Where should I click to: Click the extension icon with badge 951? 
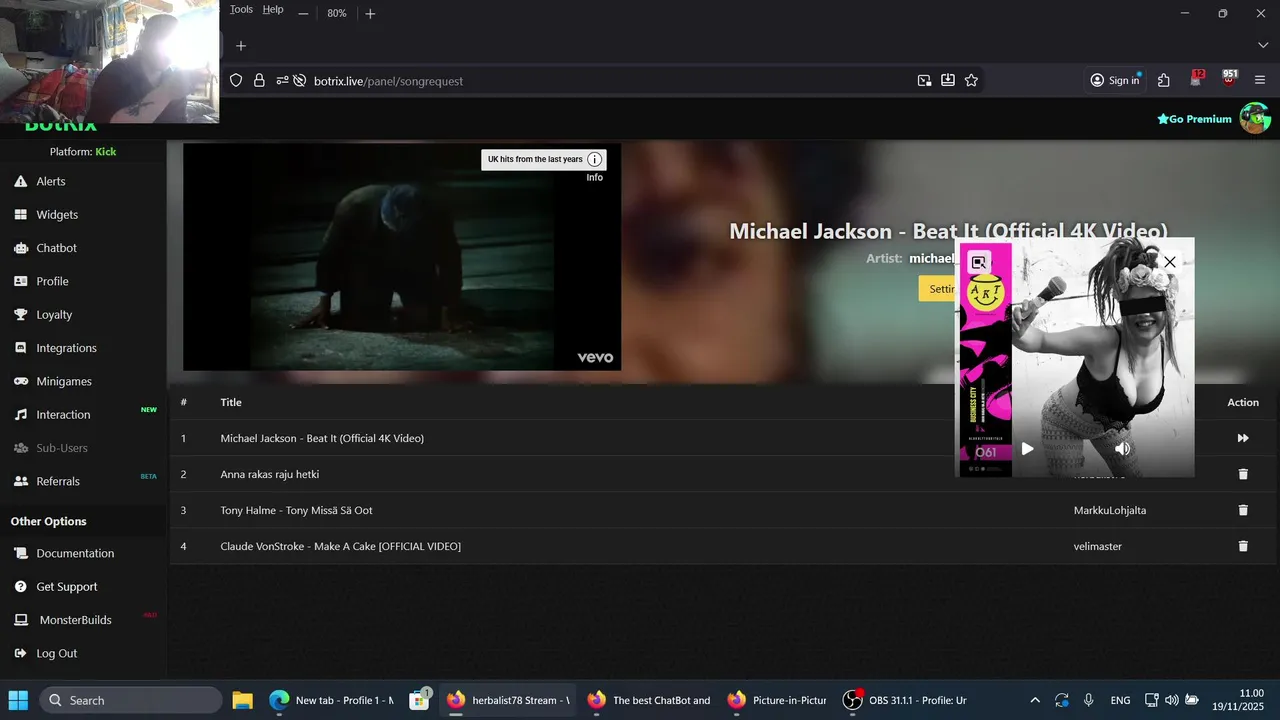coord(1229,79)
